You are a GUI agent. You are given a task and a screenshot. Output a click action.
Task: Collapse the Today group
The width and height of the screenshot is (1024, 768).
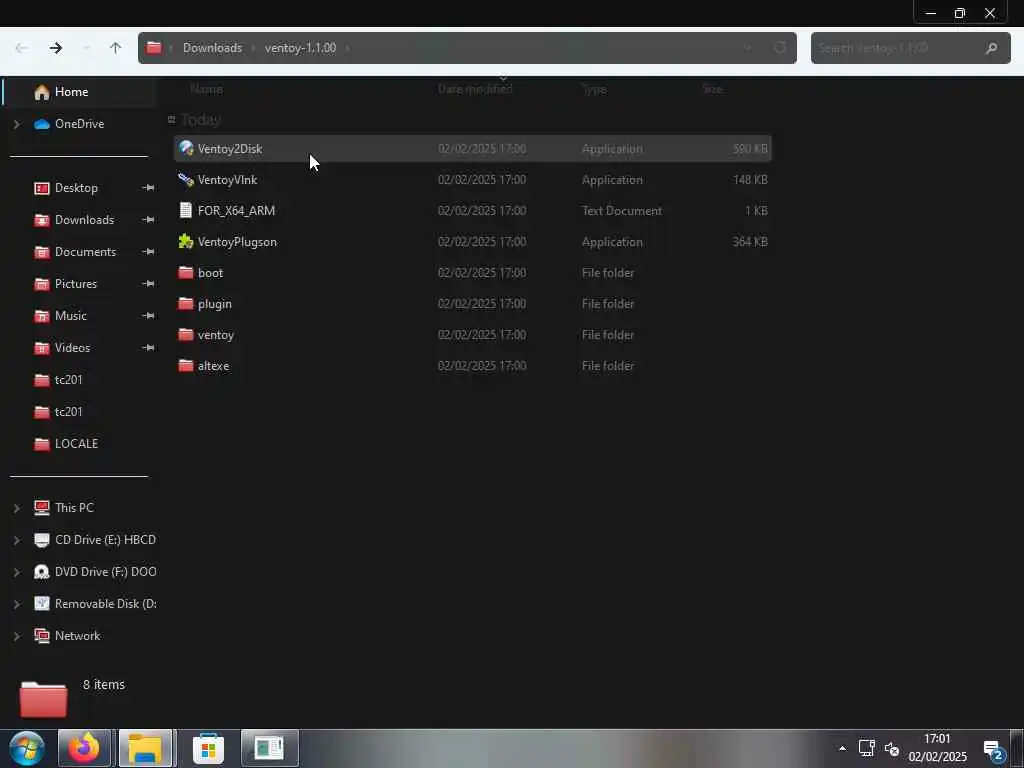point(172,120)
